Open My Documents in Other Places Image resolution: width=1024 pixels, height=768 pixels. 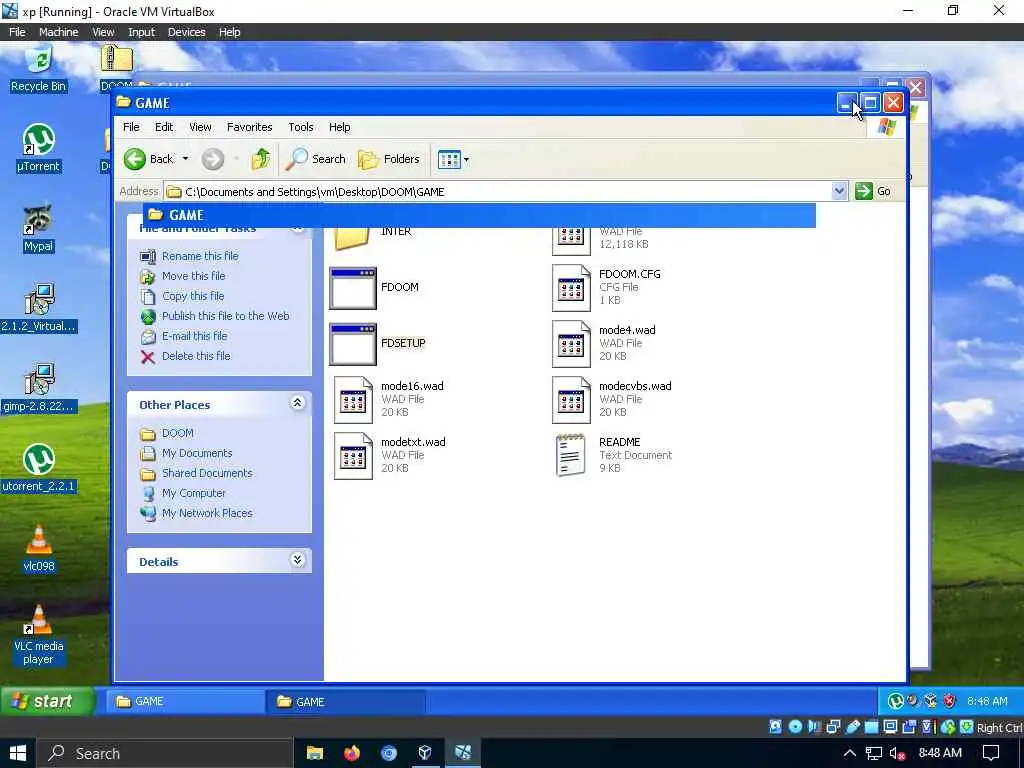[x=197, y=453]
